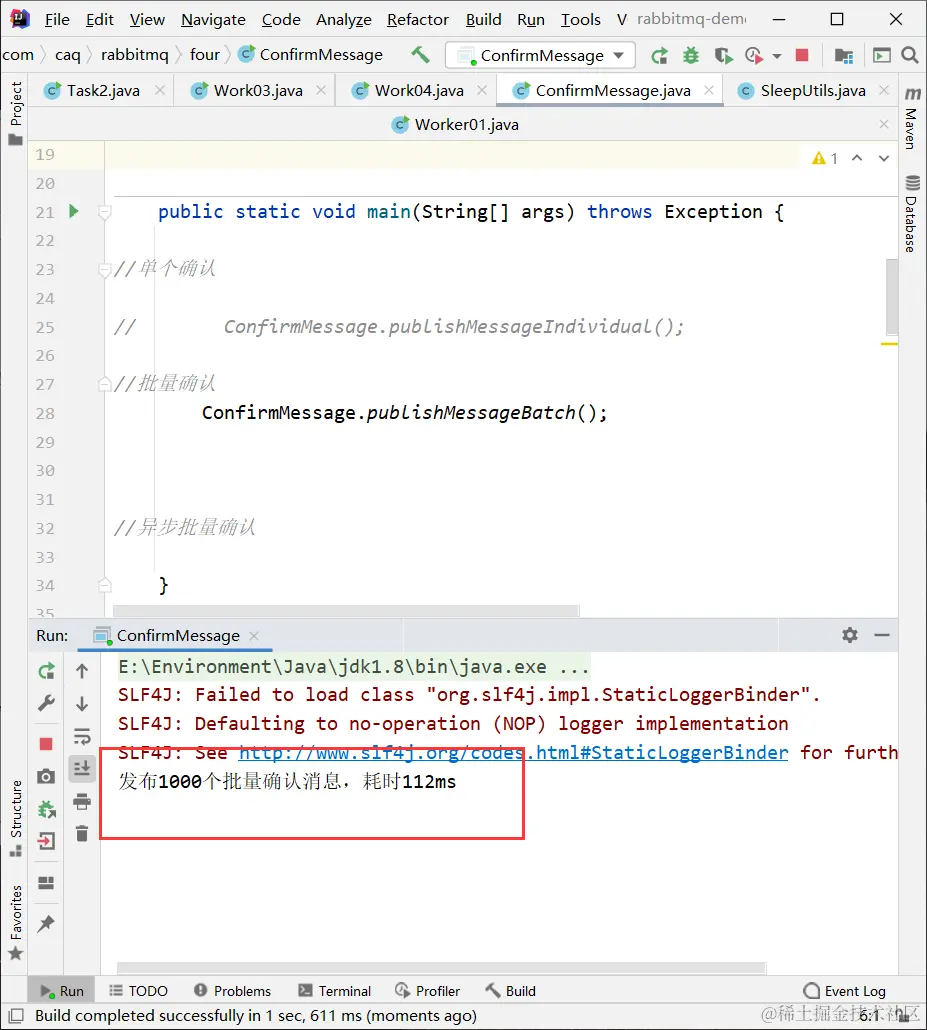Screen dimensions: 927x1030
Task: Click the console horizontal scrollbar
Action: [441, 968]
